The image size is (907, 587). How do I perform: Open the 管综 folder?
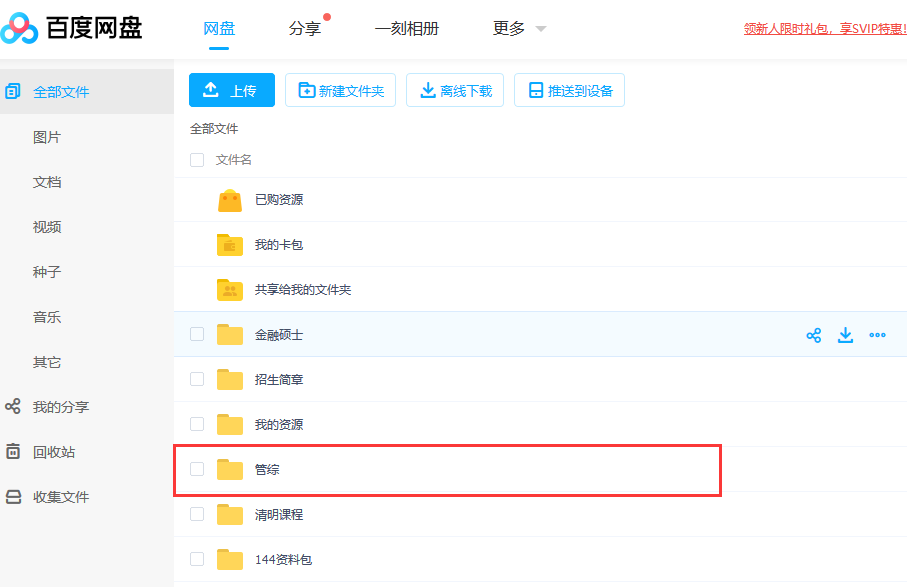click(x=267, y=469)
